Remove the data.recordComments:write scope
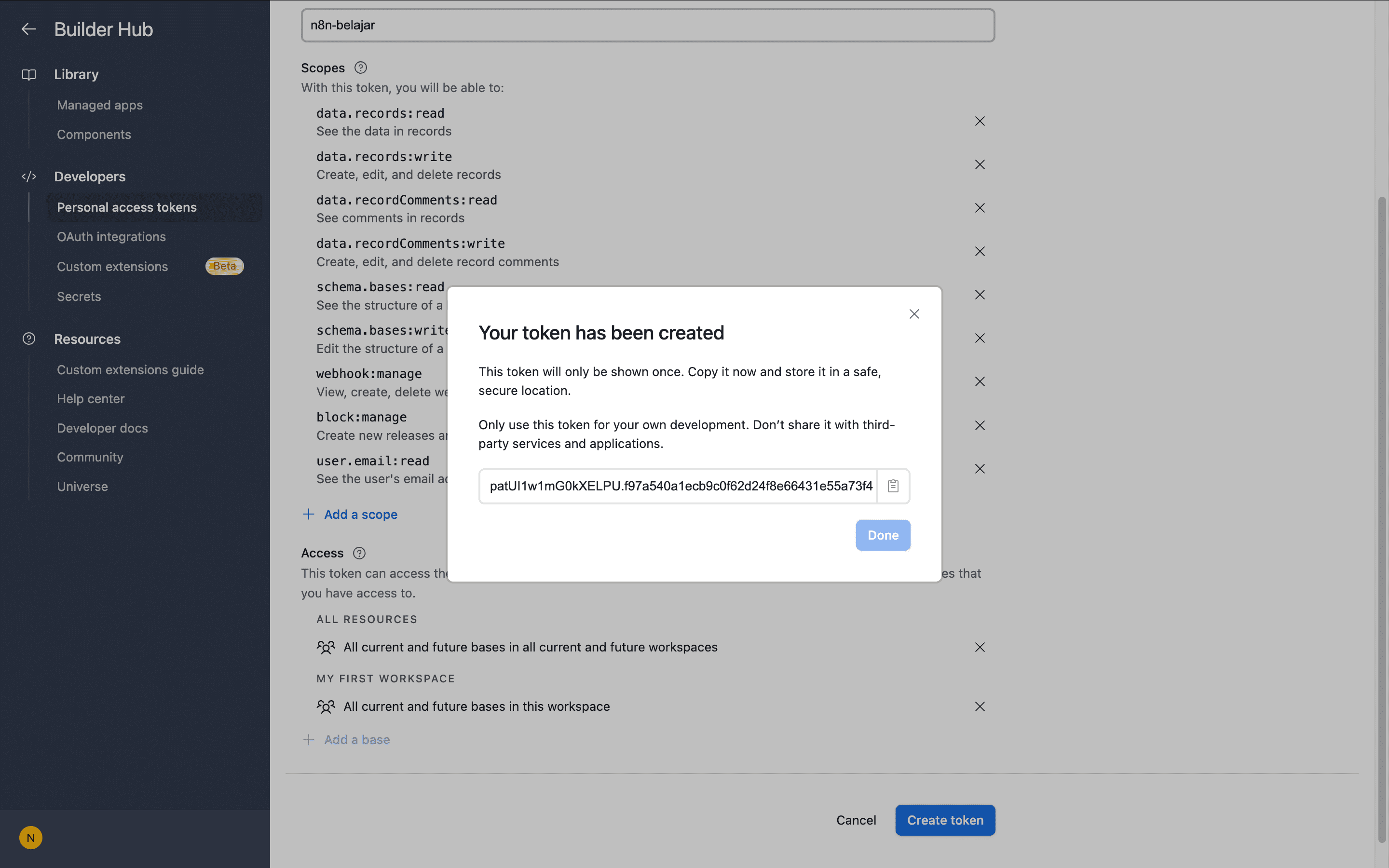The image size is (1389, 868). (980, 251)
